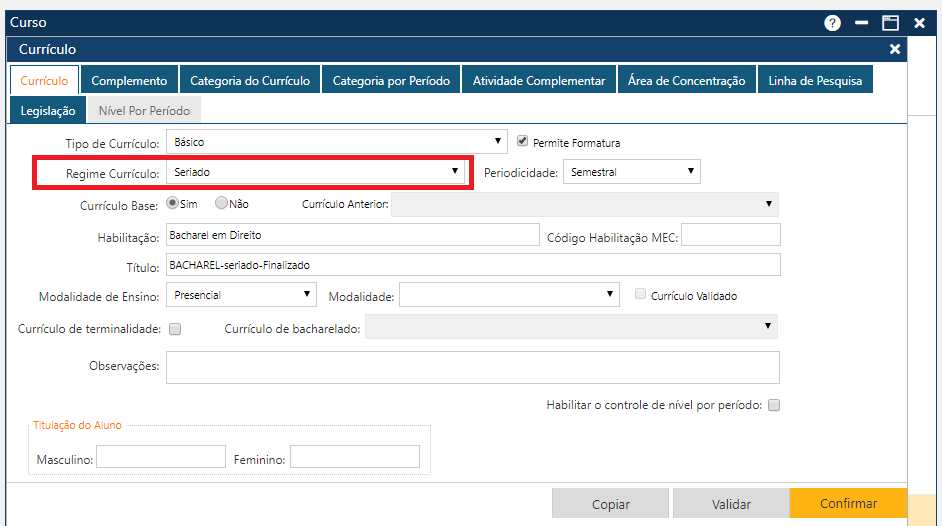Toggle the Permite Formatura checkbox
The height and width of the screenshot is (526, 942).
523,141
